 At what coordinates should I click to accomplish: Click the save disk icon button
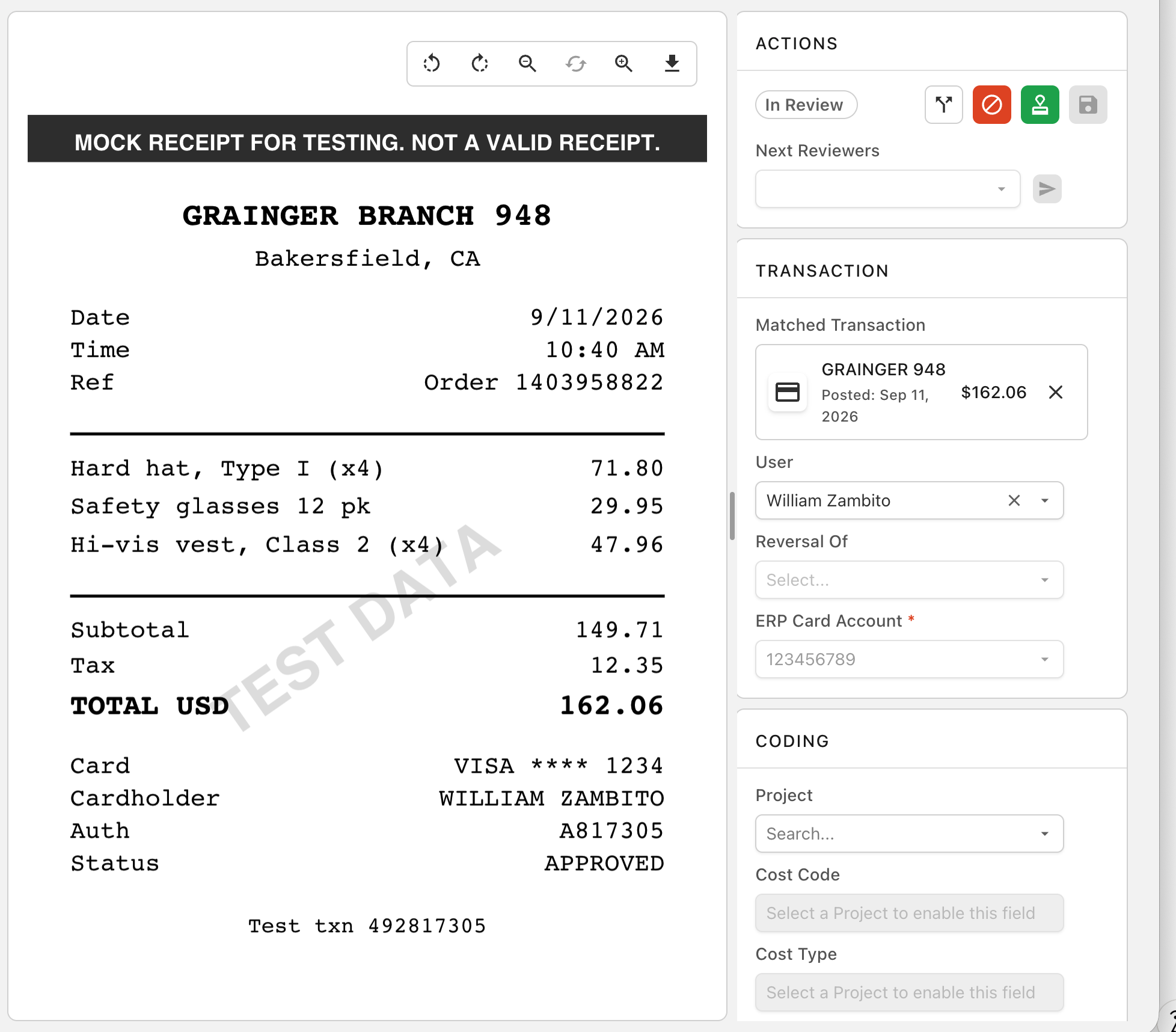(1088, 105)
